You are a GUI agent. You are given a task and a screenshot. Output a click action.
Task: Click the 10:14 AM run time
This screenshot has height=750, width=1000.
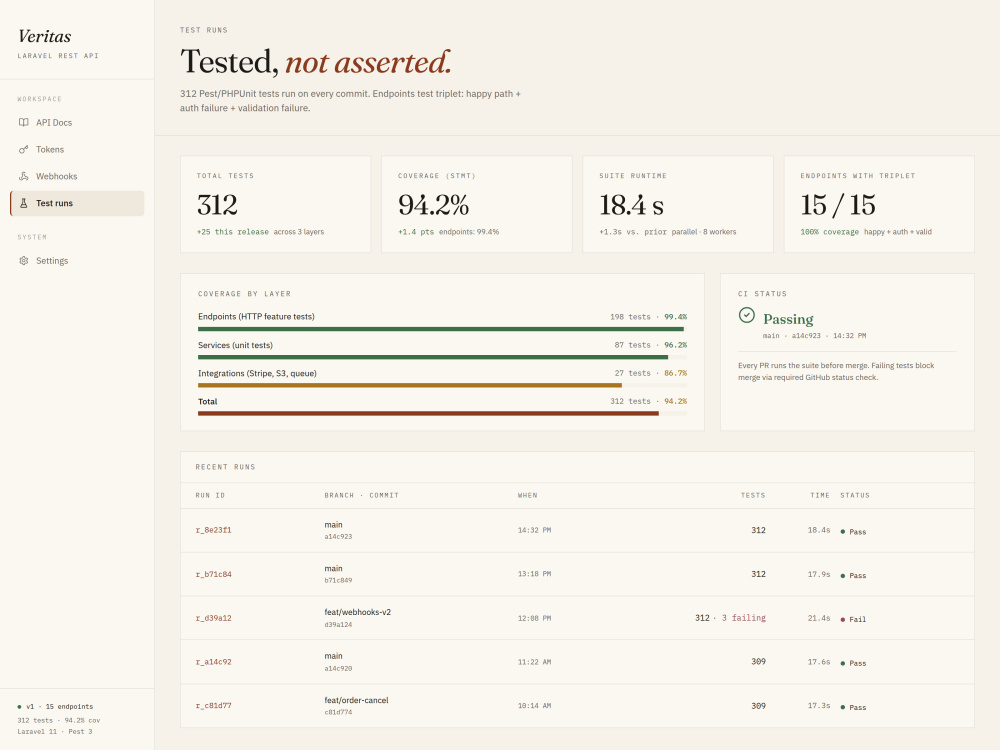point(534,705)
